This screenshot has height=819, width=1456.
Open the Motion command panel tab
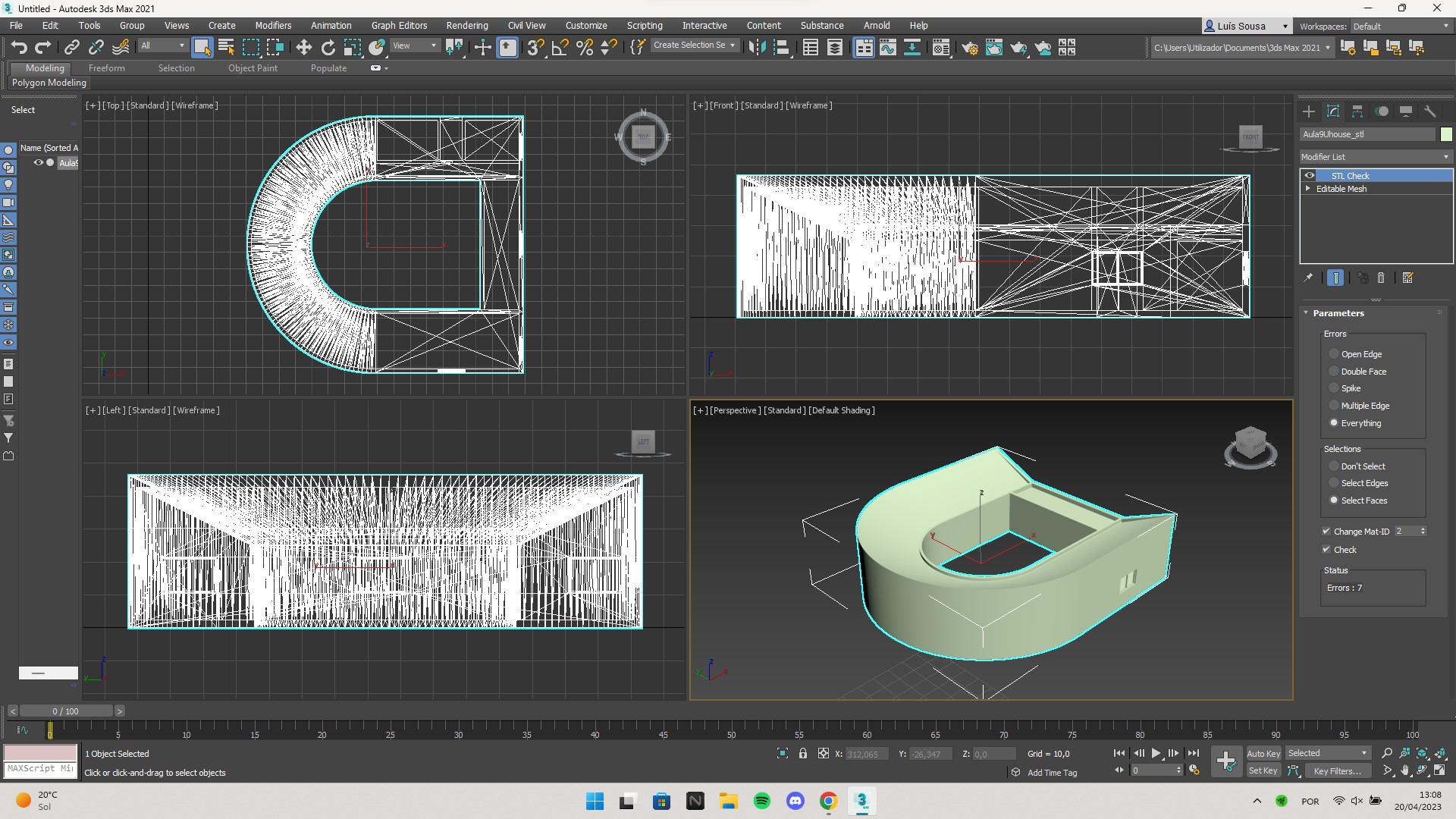coord(1382,111)
